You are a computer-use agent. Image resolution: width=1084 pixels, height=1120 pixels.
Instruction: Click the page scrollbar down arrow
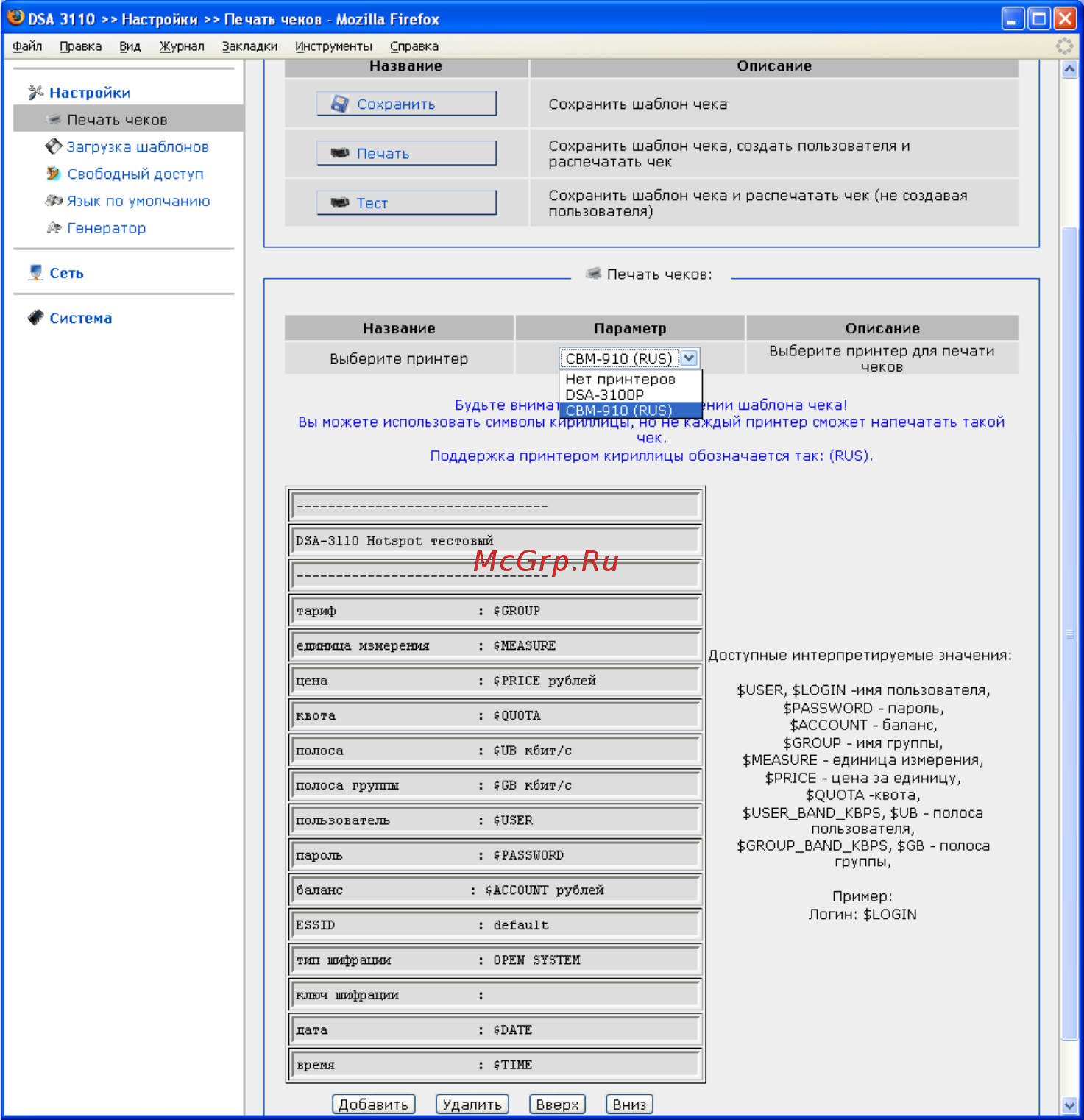[x=1070, y=1105]
